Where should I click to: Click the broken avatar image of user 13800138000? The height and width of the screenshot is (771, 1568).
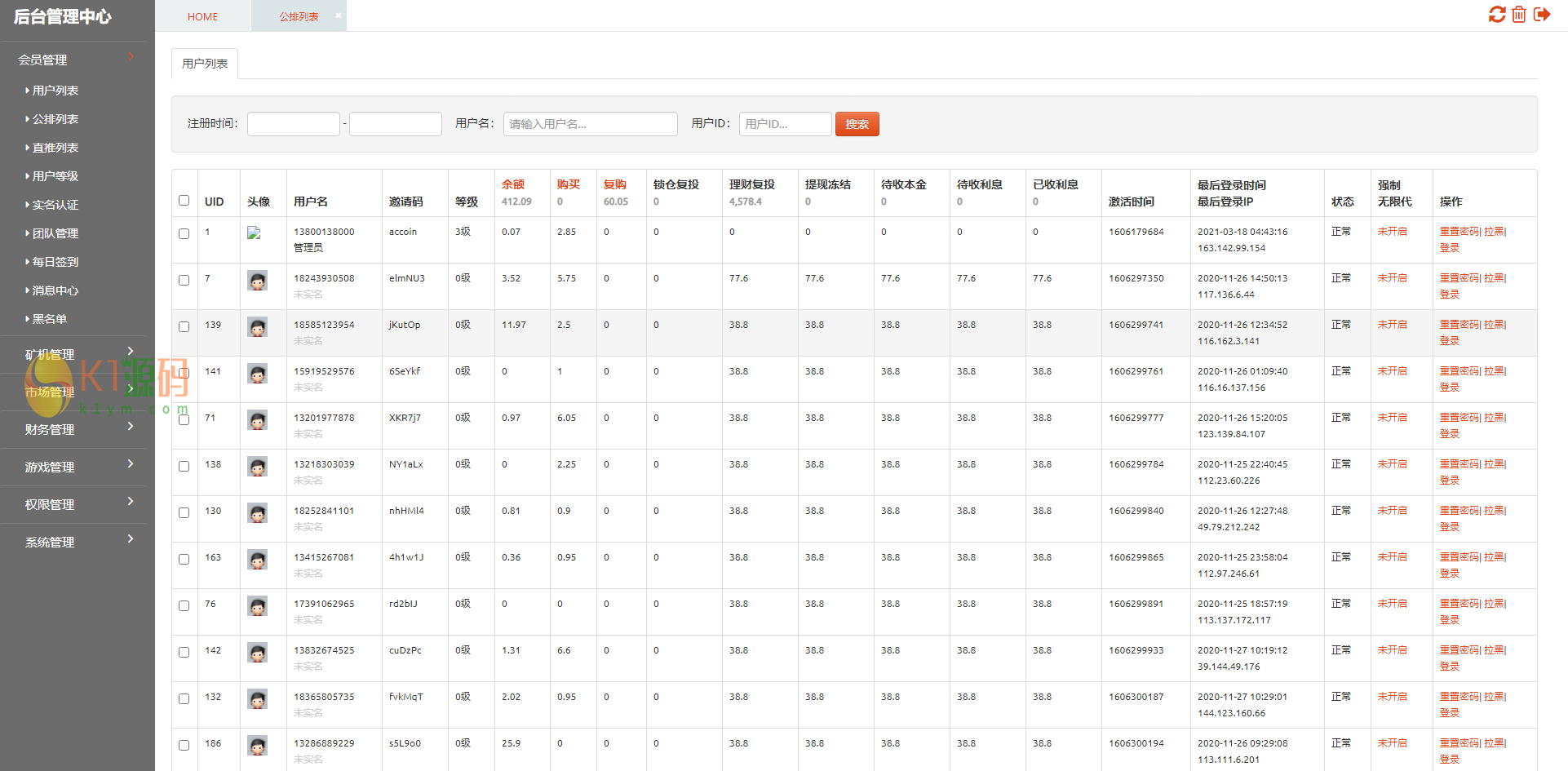coord(254,233)
